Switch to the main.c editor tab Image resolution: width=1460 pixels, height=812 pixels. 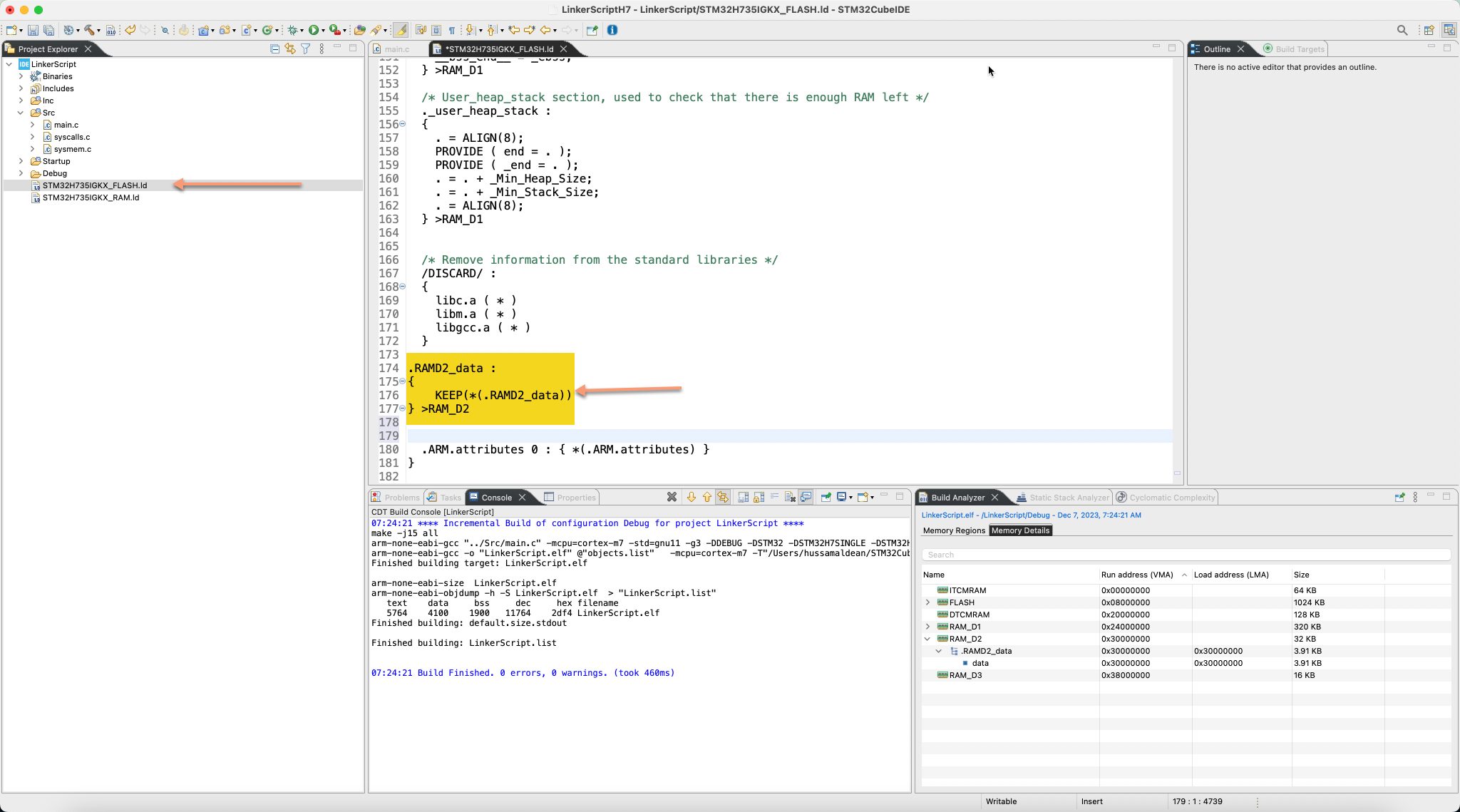(x=396, y=49)
